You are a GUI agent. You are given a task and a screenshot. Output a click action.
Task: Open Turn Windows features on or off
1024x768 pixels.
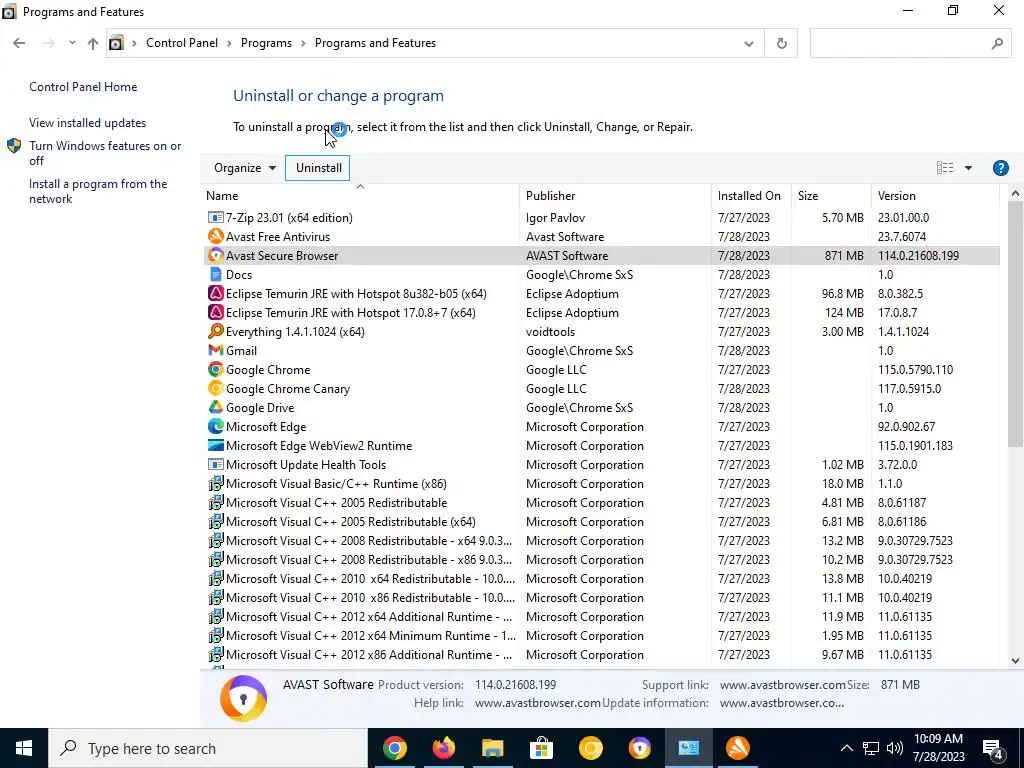105,153
